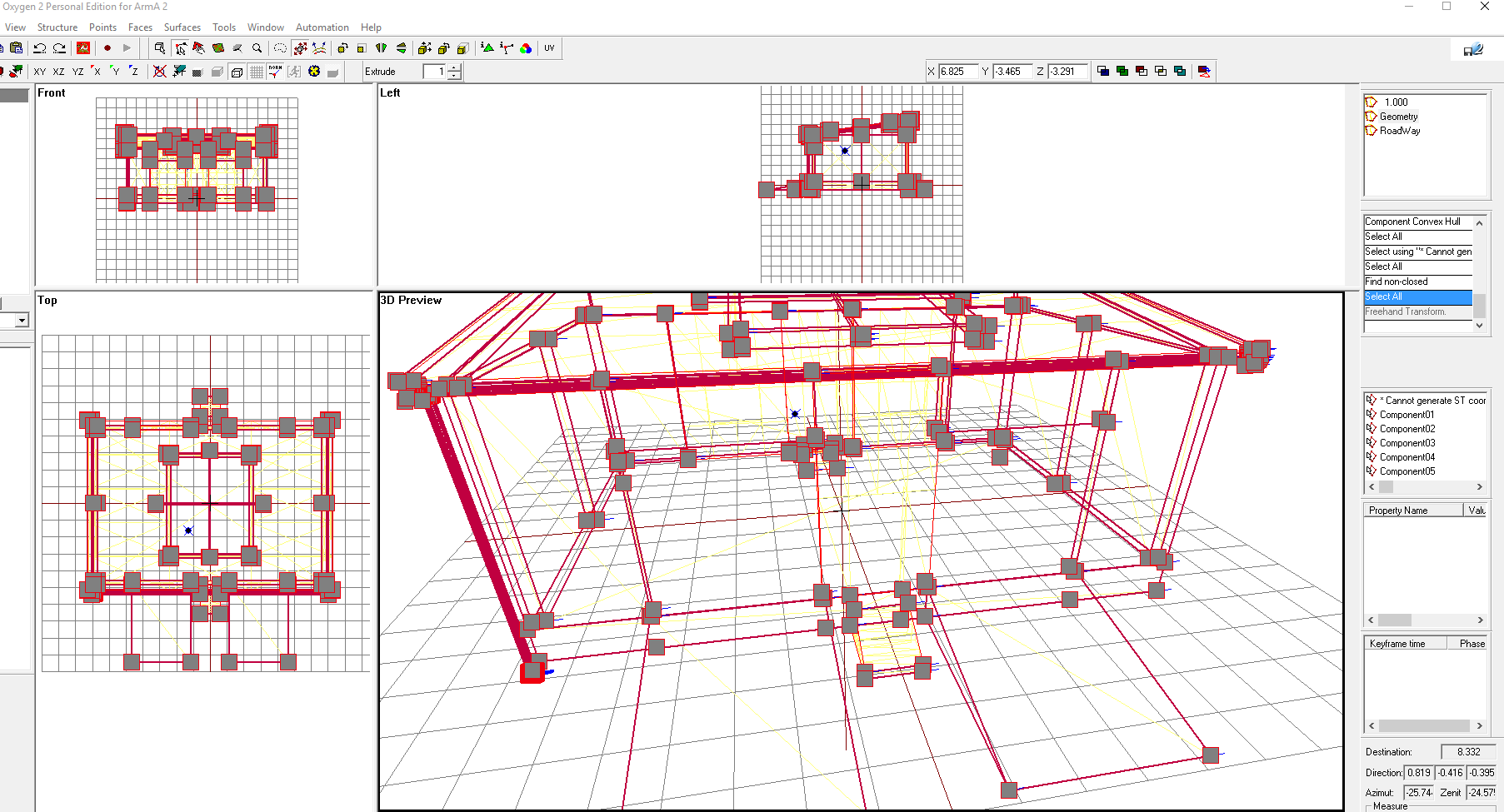
Task: Toggle the YZ plane constraint
Action: 77,72
